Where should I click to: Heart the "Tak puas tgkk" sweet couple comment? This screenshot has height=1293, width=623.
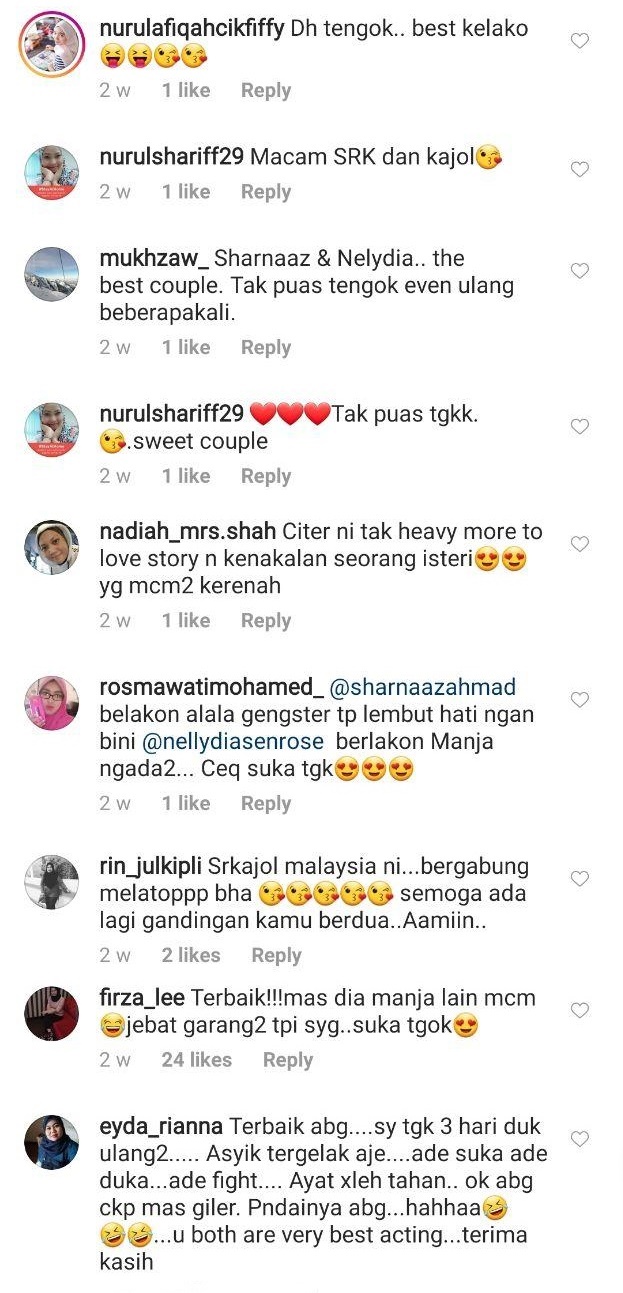[579, 427]
